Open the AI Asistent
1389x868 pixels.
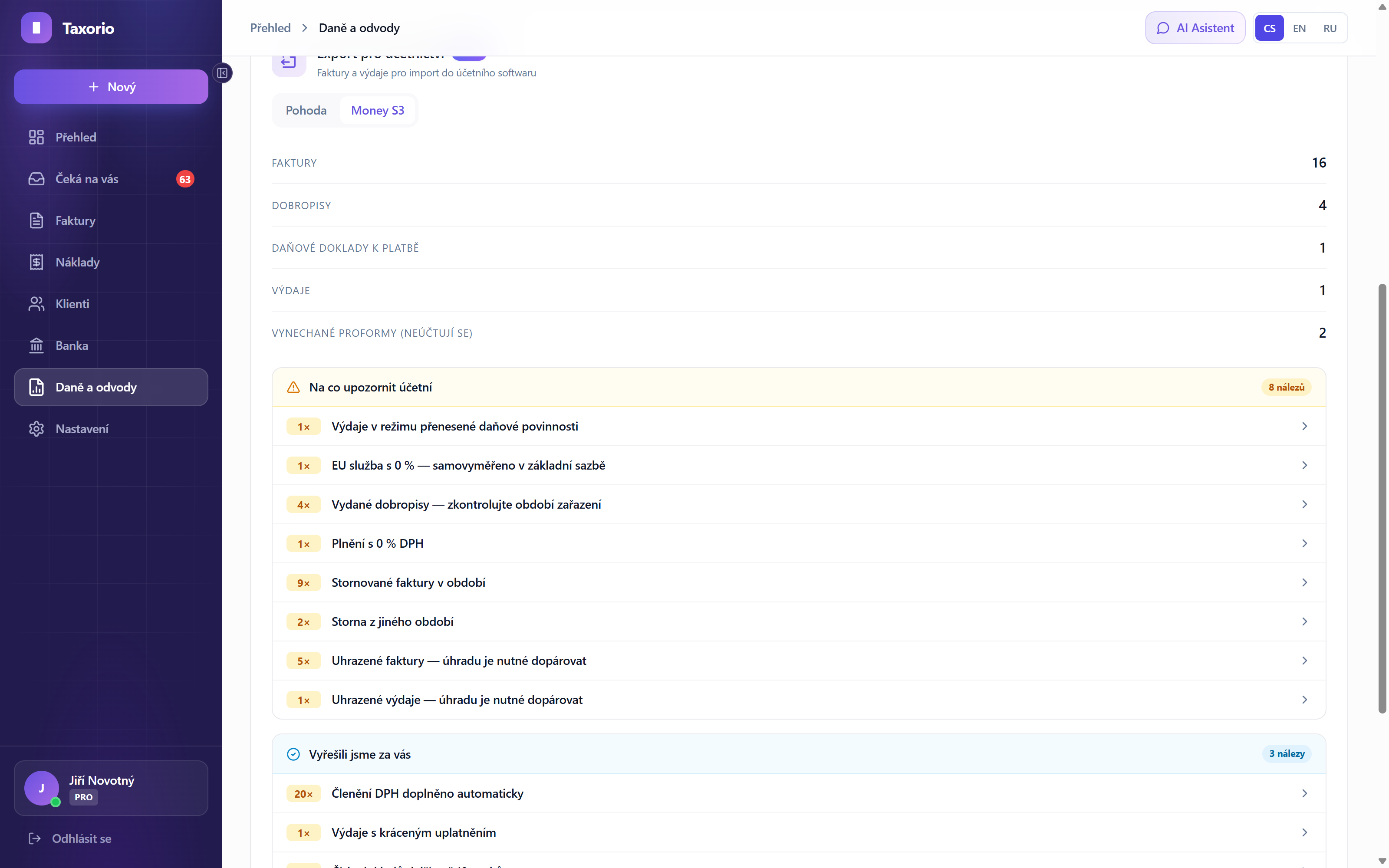(1195, 28)
